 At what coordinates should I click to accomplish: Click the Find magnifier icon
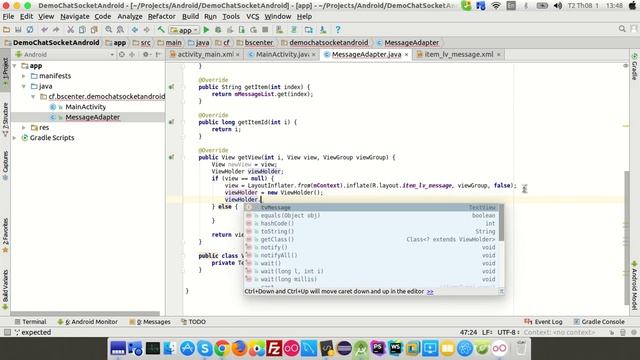point(109,30)
